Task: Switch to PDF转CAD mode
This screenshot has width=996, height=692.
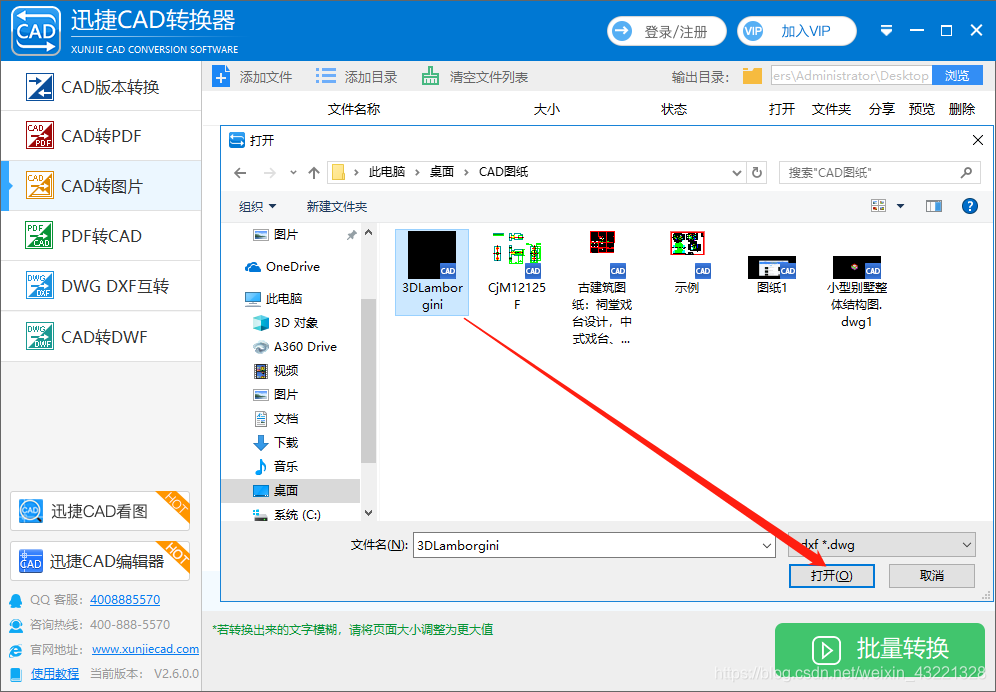Action: click(x=101, y=236)
